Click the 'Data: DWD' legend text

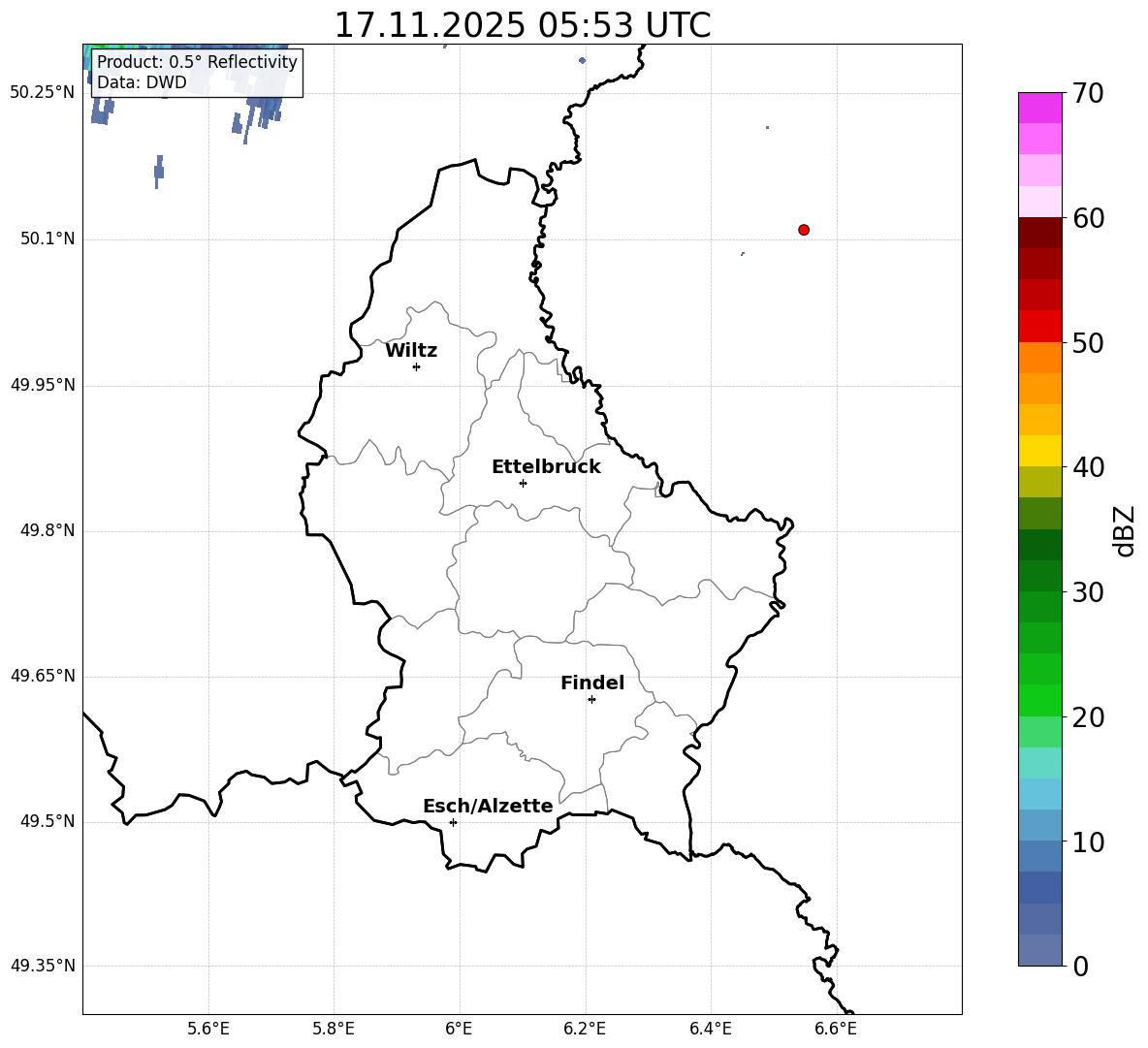(x=142, y=82)
